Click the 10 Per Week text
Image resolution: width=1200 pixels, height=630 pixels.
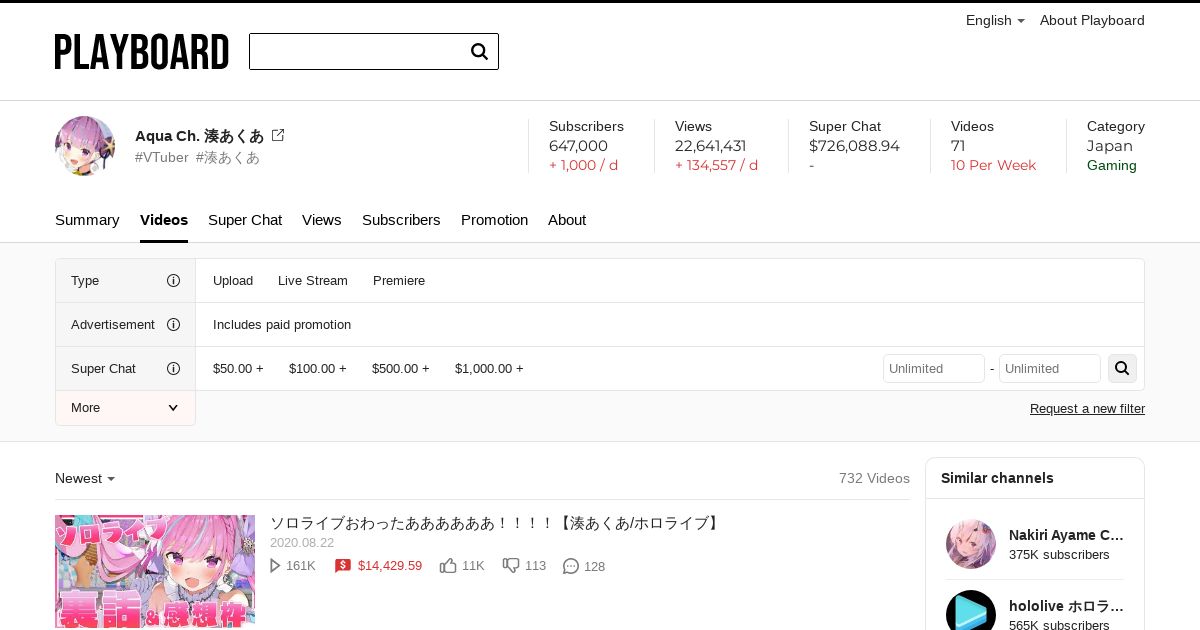(993, 166)
